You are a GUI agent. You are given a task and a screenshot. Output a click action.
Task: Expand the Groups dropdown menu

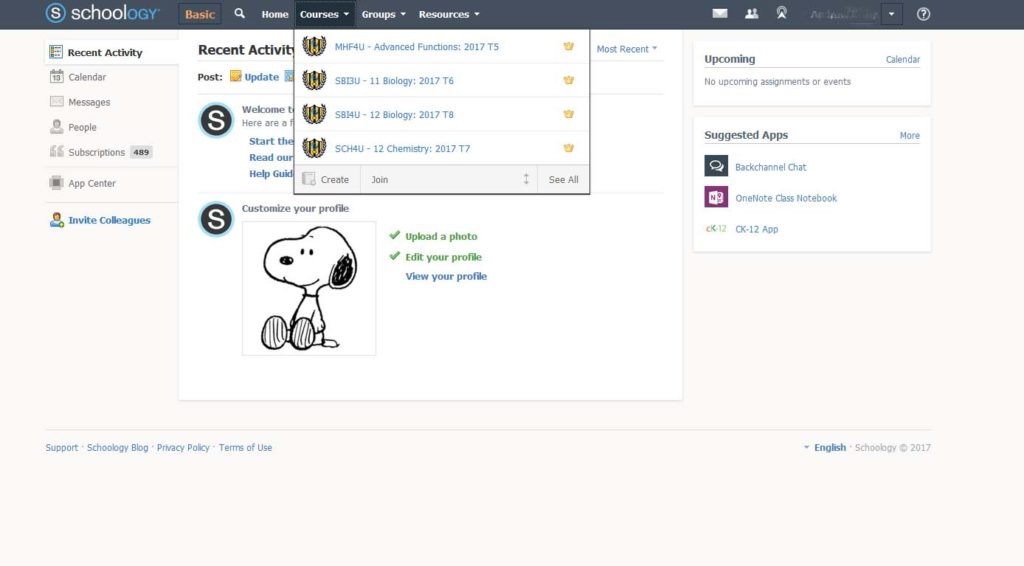click(383, 14)
